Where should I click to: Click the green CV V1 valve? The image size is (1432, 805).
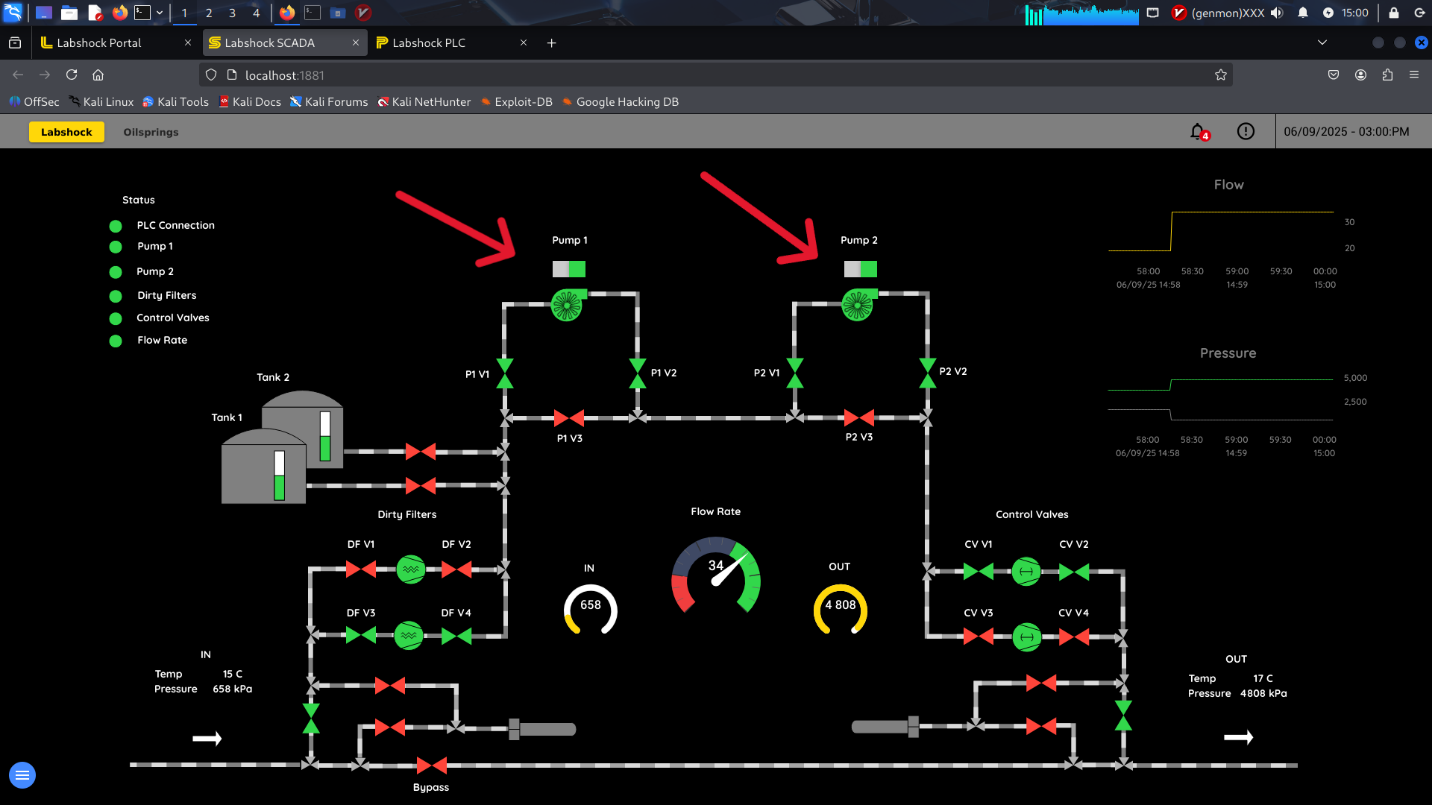(x=978, y=572)
